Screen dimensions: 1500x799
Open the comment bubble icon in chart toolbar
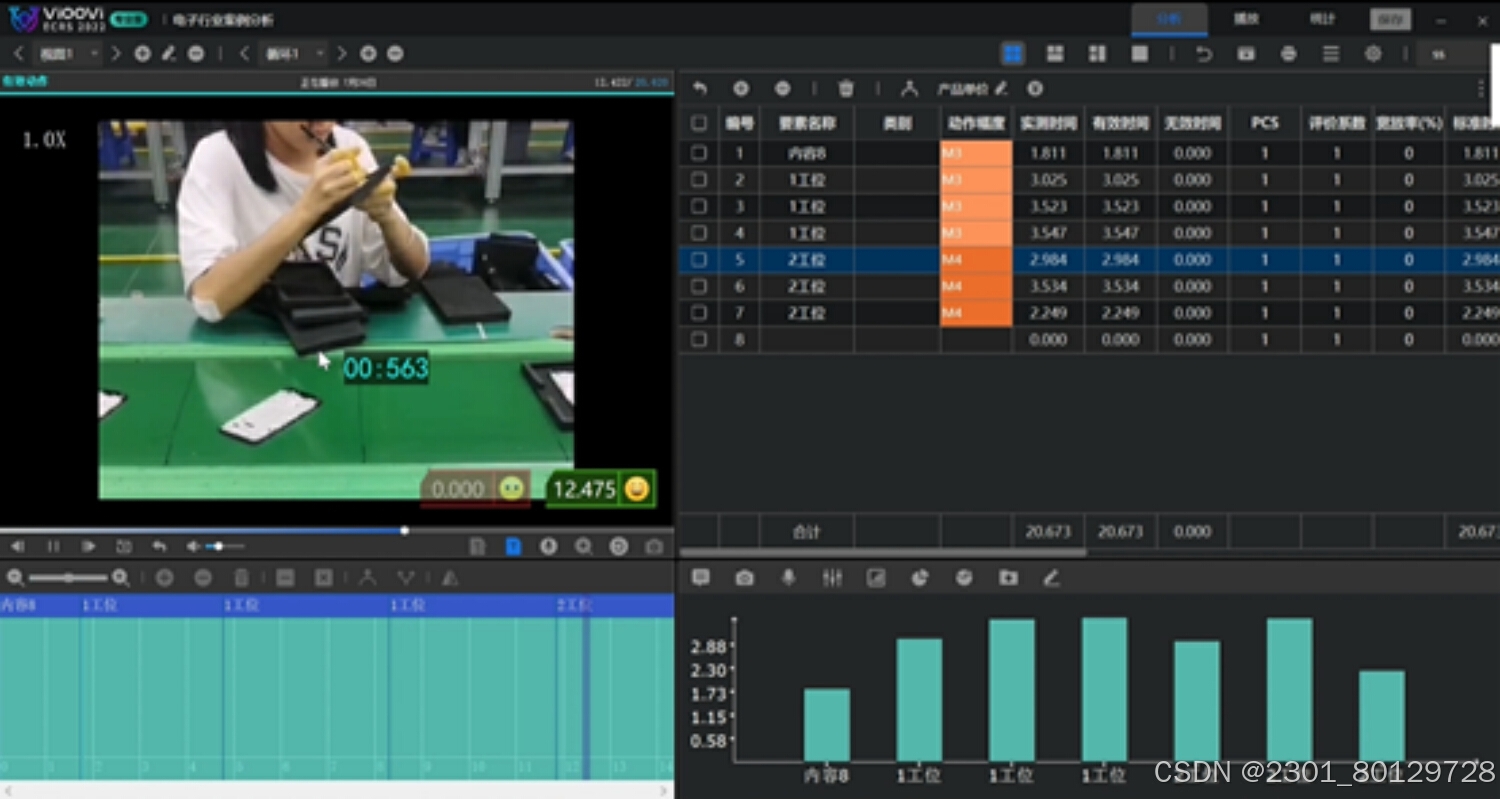(701, 578)
